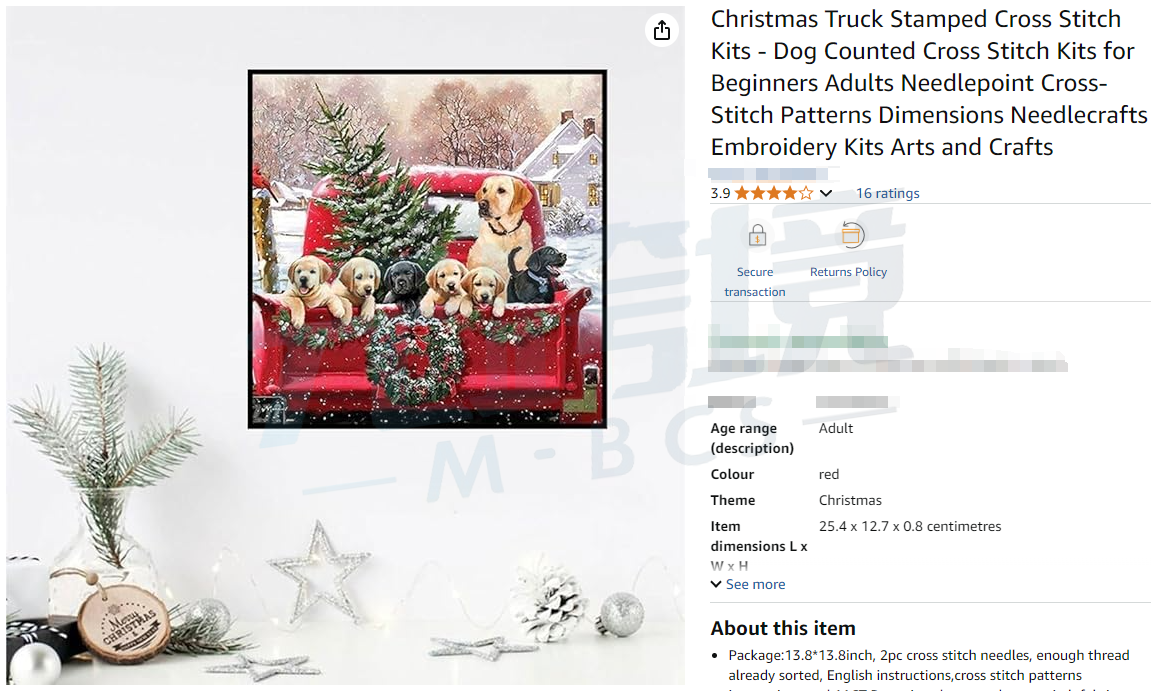The height and width of the screenshot is (691, 1159).
Task: Click the chevron left of See more
Action: point(716,585)
